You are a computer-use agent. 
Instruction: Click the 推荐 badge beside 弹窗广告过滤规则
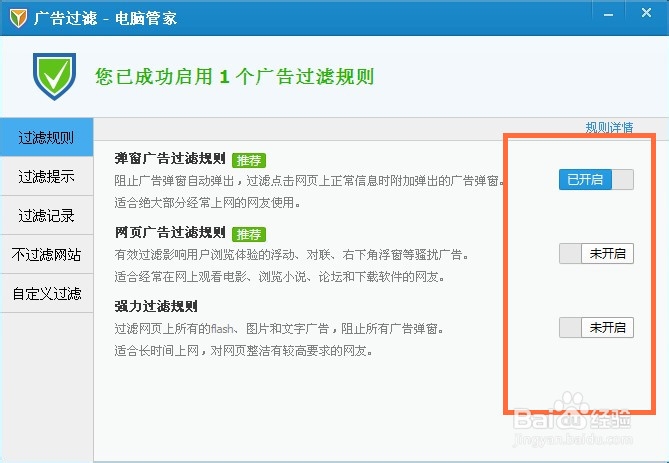249,160
